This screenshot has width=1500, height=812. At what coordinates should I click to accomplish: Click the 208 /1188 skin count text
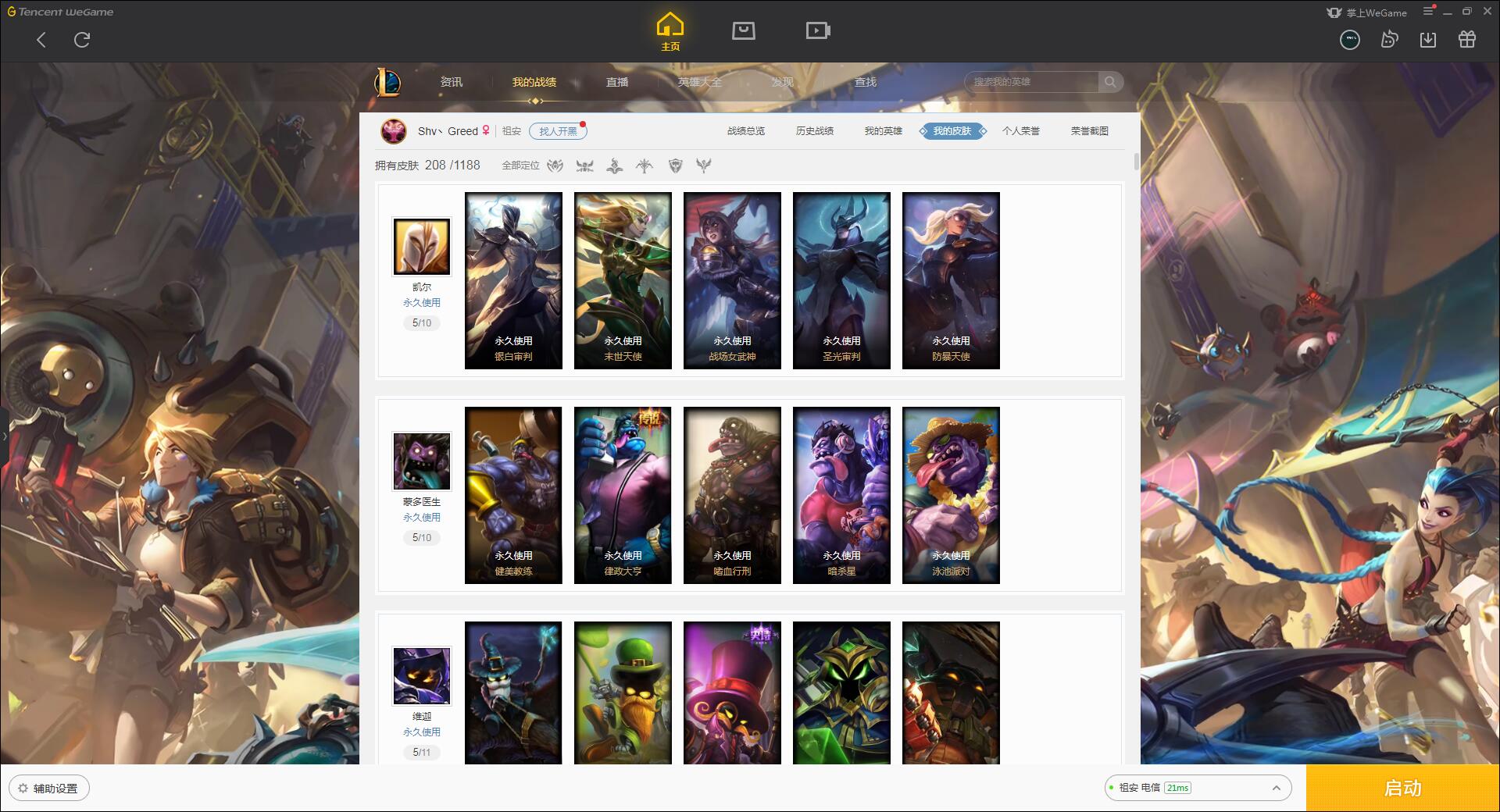pyautogui.click(x=452, y=166)
